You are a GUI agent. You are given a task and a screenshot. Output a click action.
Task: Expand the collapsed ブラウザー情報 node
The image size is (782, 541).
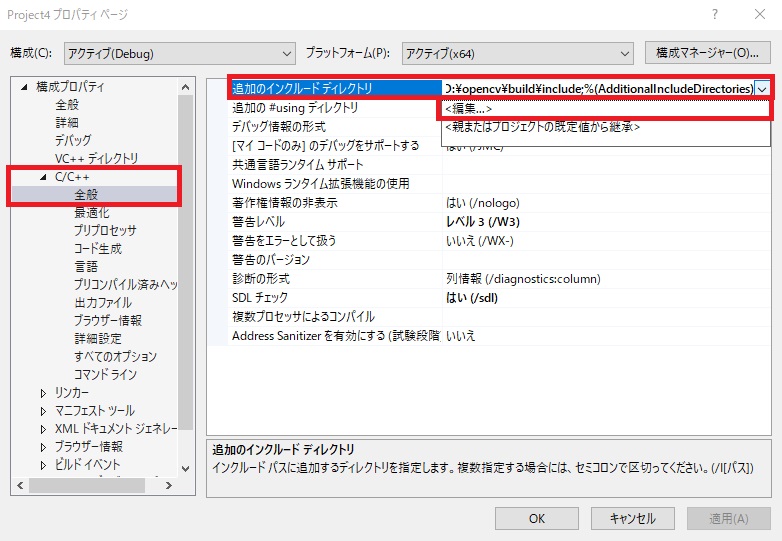point(43,447)
